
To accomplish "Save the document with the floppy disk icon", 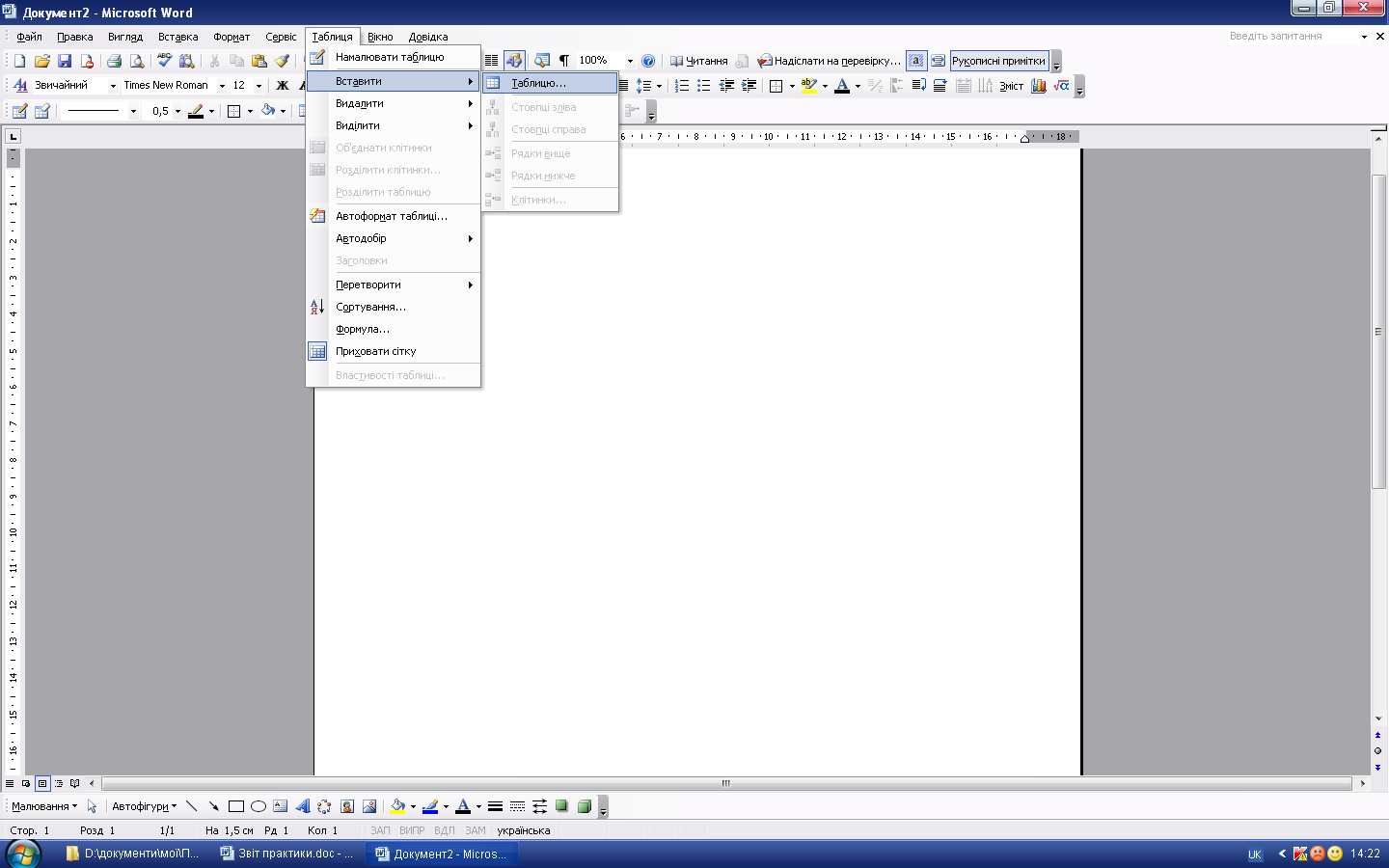I will (65, 61).
